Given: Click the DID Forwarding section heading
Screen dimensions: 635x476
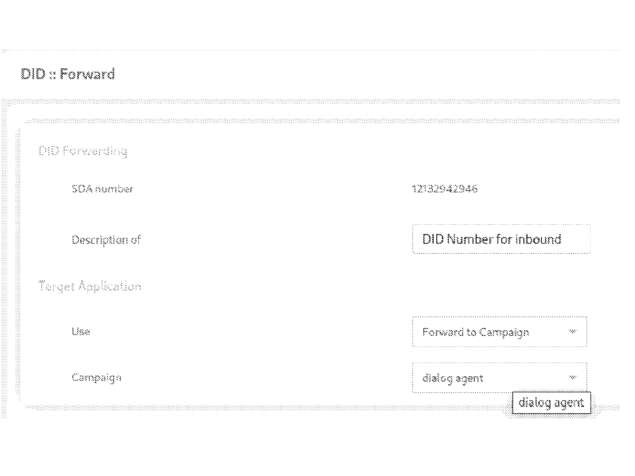Looking at the screenshot, I should coord(83,151).
